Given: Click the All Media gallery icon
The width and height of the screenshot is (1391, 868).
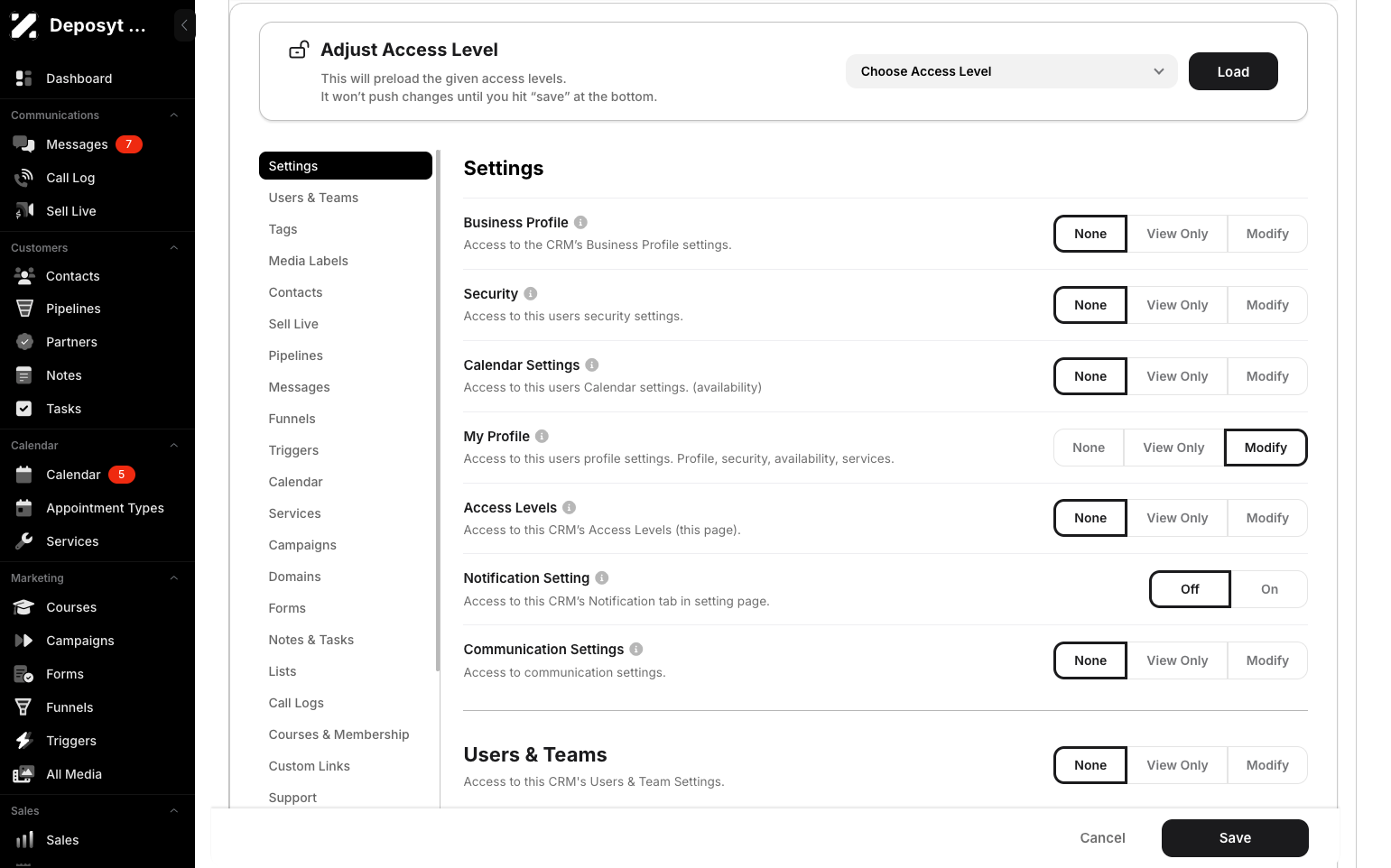Looking at the screenshot, I should coord(24,774).
